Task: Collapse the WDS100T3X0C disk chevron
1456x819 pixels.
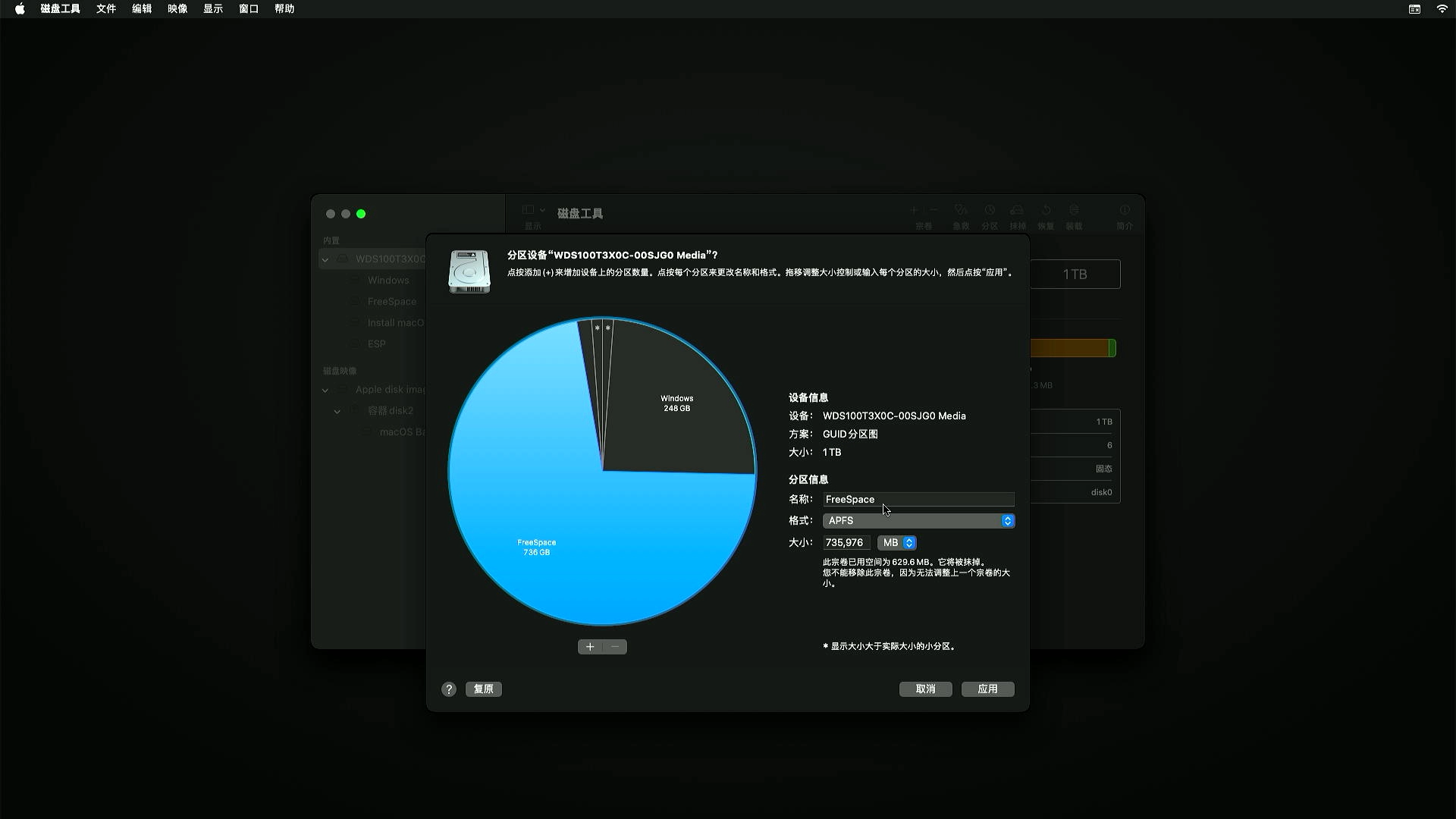Action: point(325,259)
